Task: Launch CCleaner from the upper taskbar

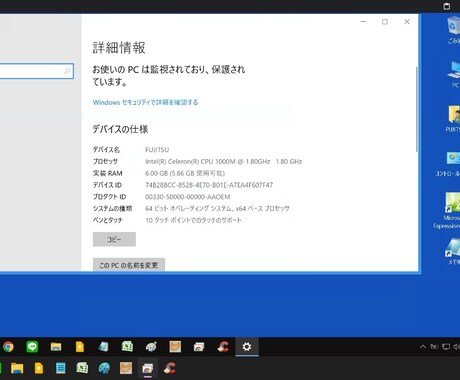Action: click(223, 347)
